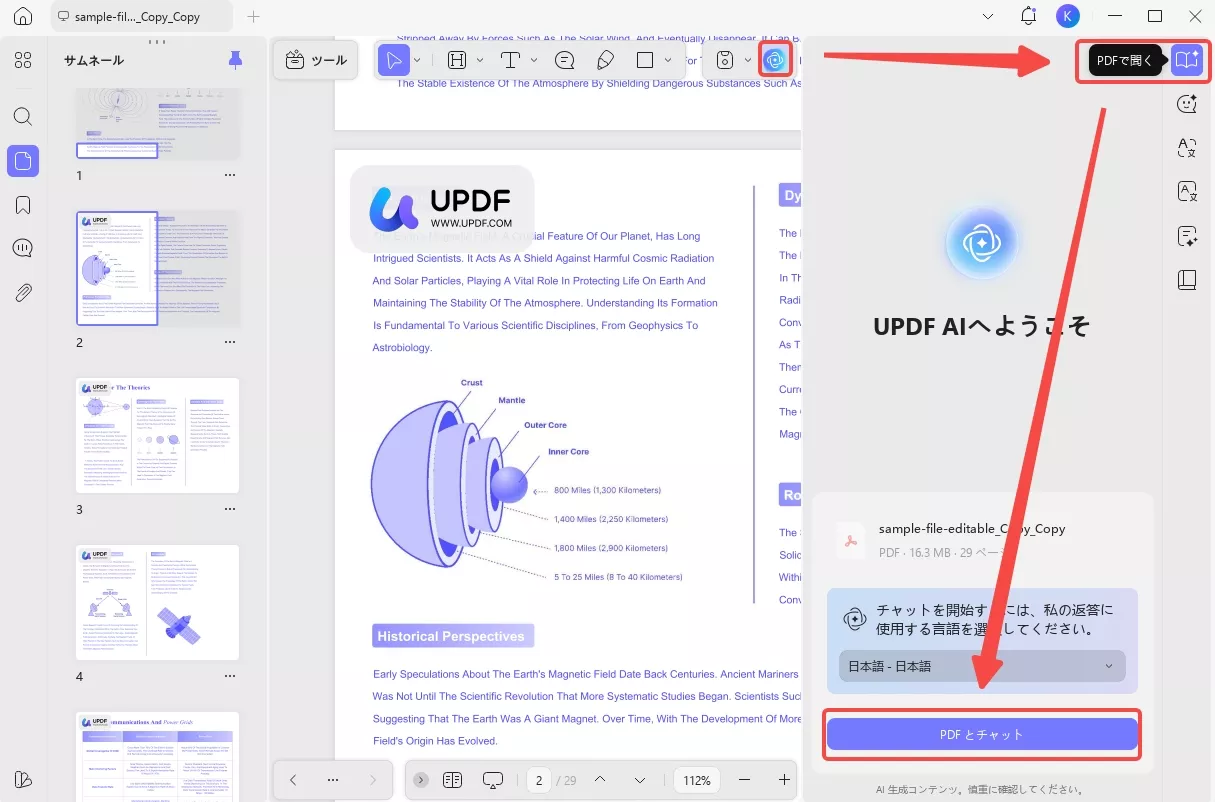Toggle the UPDF AI toolbar button
This screenshot has height=802, width=1215.
[775, 60]
